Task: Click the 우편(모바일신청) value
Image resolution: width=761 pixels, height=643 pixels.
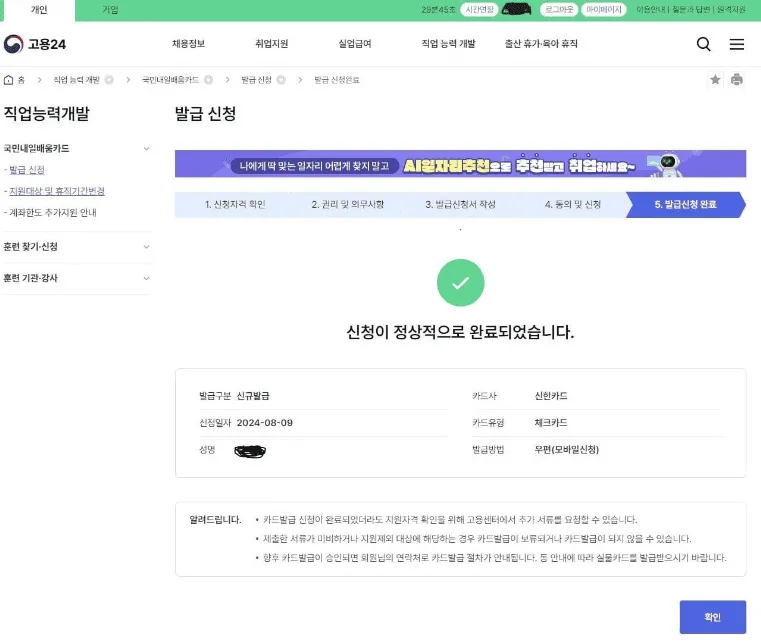Action: pyautogui.click(x=566, y=450)
